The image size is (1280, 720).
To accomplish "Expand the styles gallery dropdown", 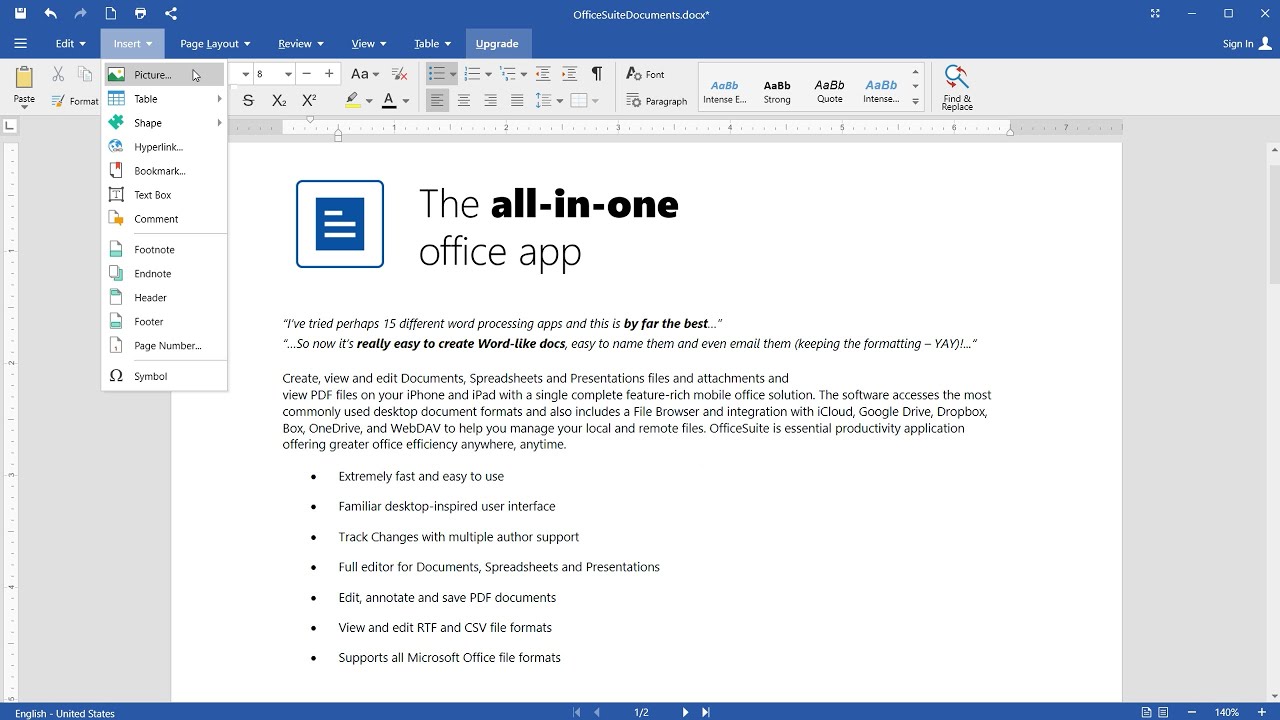I will (915, 101).
